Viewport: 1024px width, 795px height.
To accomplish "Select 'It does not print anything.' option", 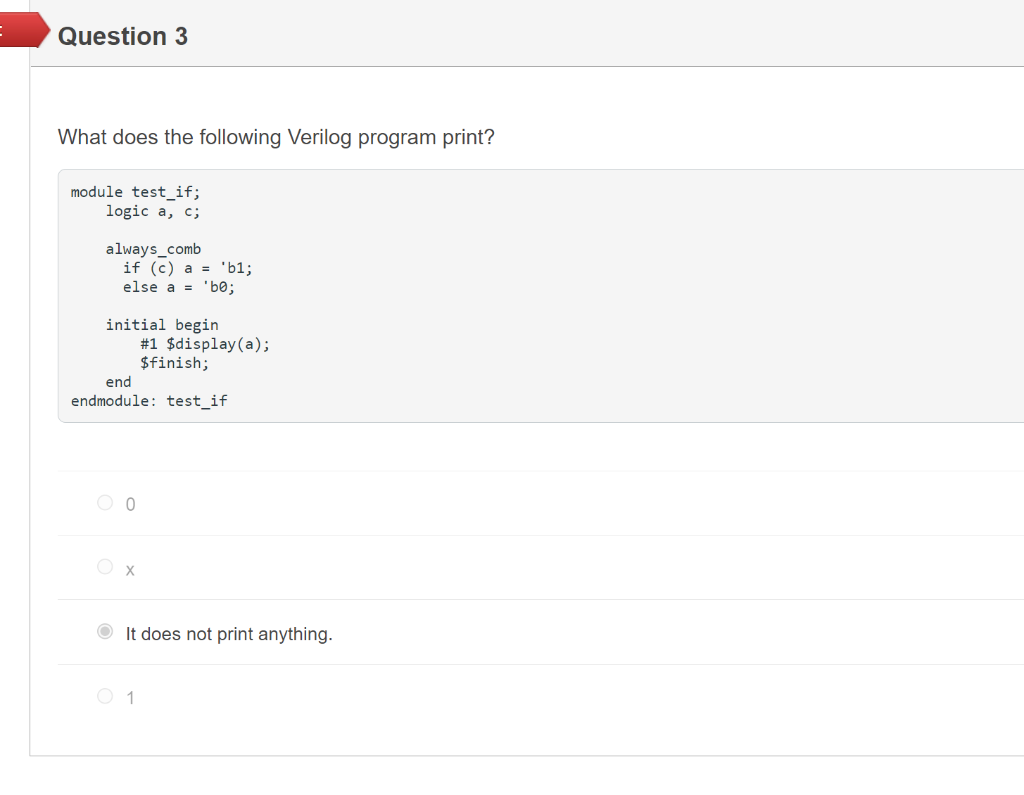I will (x=104, y=631).
